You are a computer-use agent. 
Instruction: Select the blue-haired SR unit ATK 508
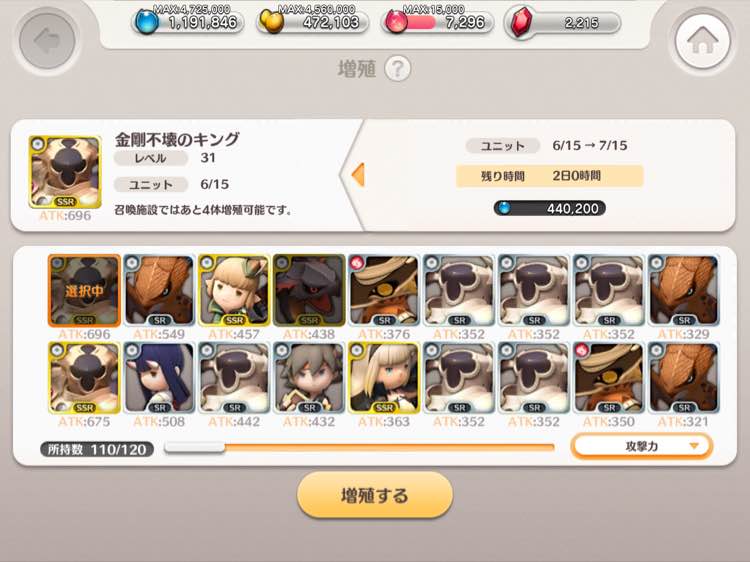159,378
